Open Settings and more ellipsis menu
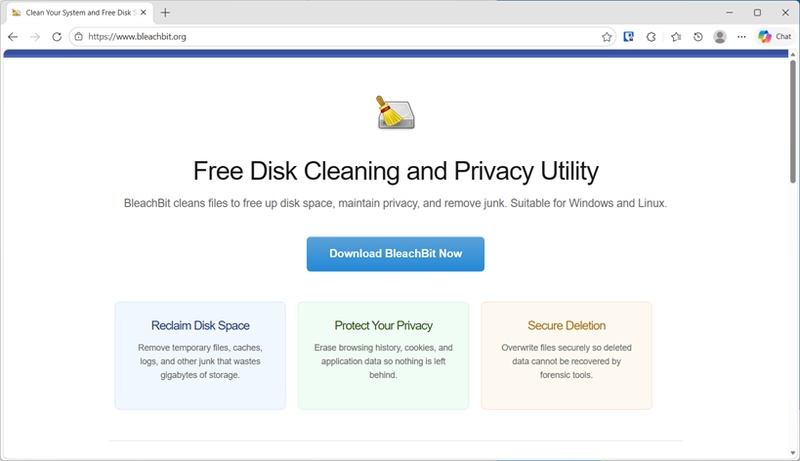The width and height of the screenshot is (800, 461). [742, 37]
